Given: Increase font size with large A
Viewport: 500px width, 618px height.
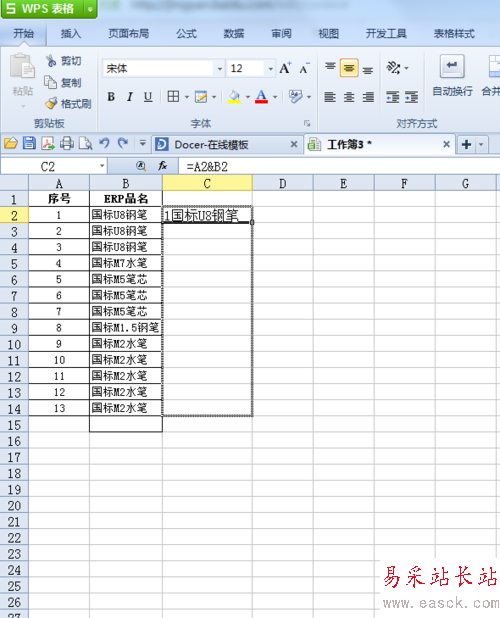Looking at the screenshot, I should click(x=285, y=68).
